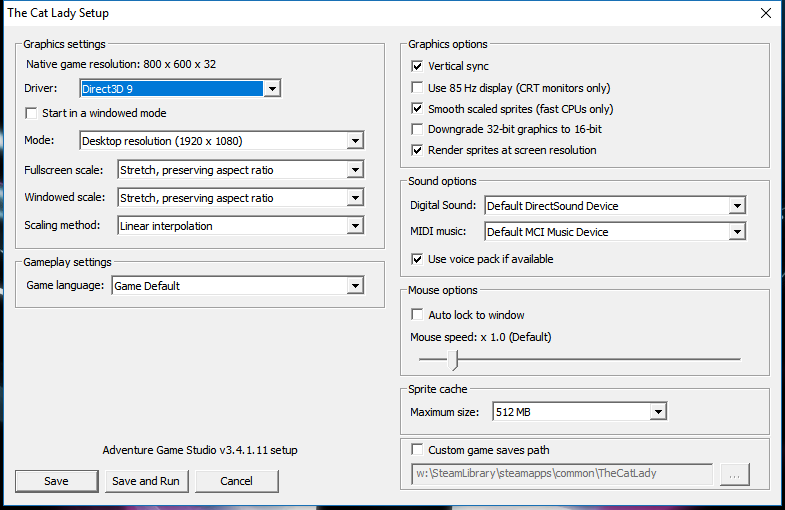
Task: Click the Digital Sound label
Action: tap(443, 205)
